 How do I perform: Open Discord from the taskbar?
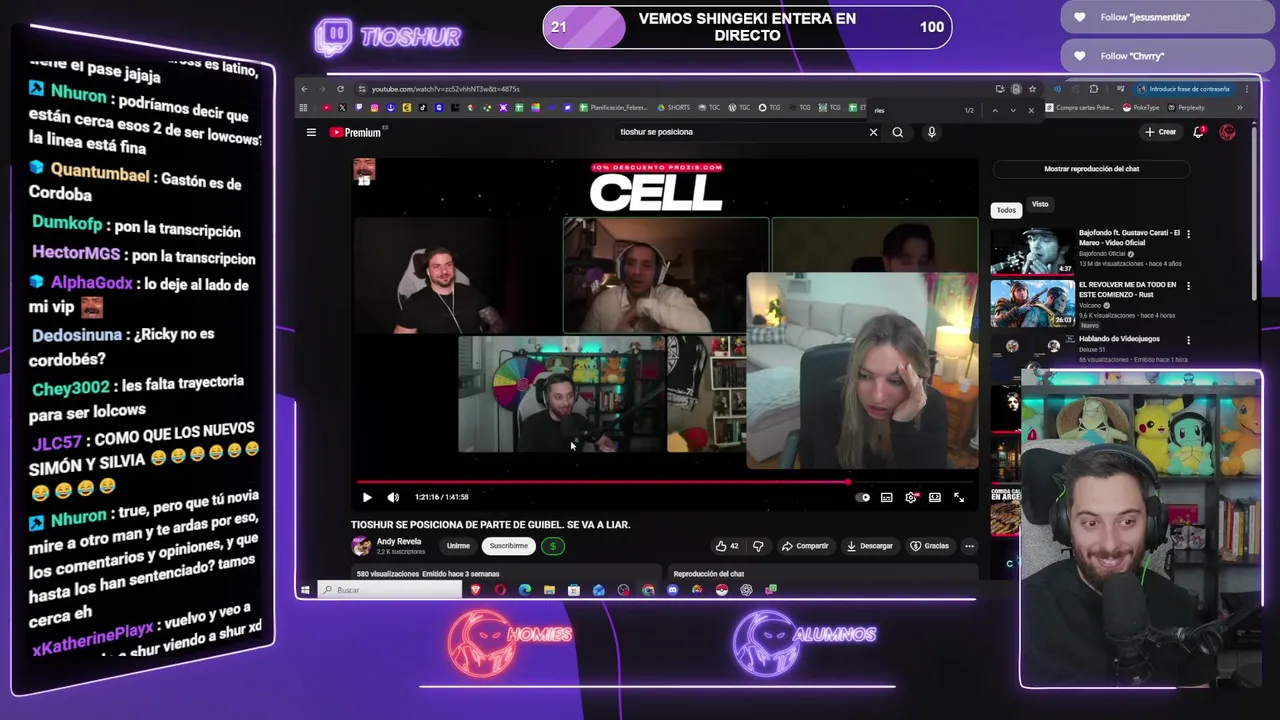pos(672,590)
